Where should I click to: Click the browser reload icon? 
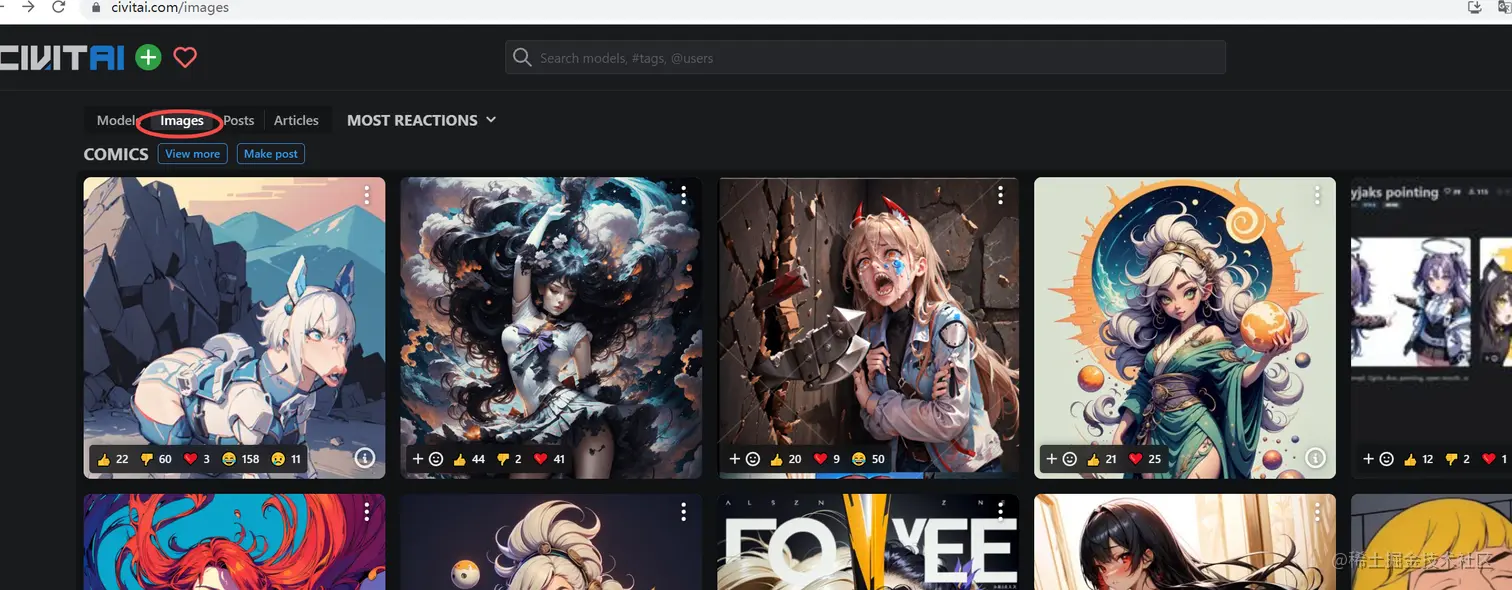[x=59, y=7]
